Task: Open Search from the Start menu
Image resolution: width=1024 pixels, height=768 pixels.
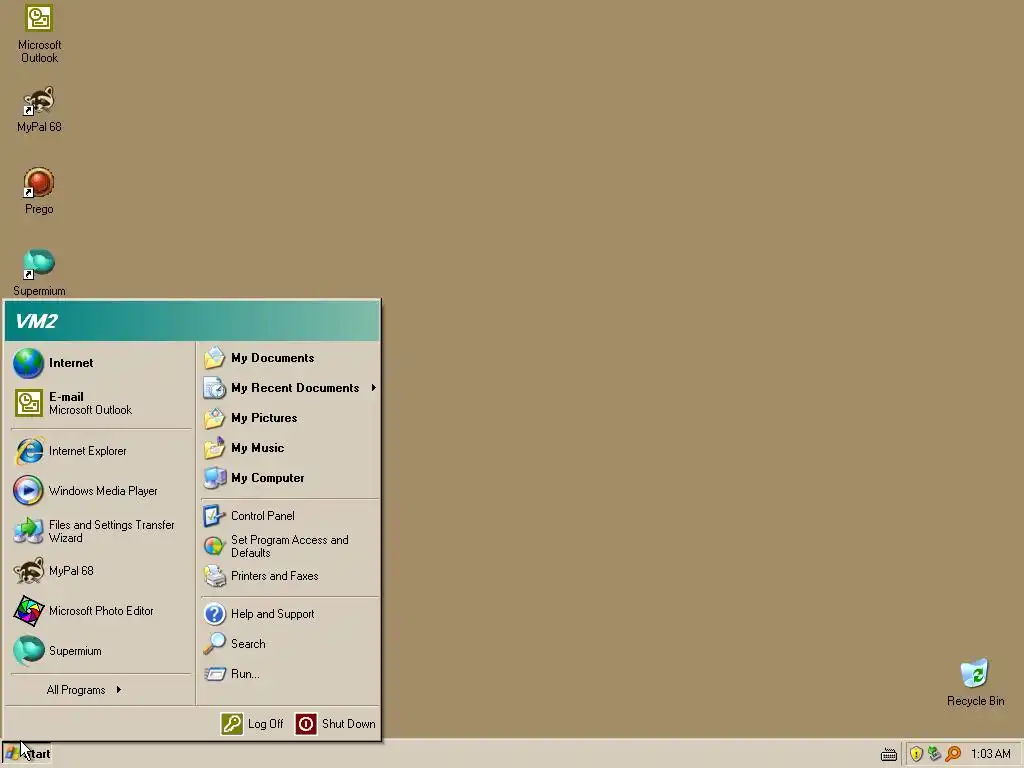Action: coord(289,644)
